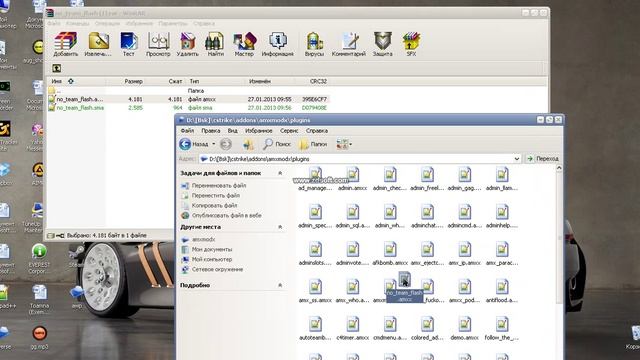The width and height of the screenshot is (640, 360).
Task: Click the Переименовать файл link
Action: 219,185
